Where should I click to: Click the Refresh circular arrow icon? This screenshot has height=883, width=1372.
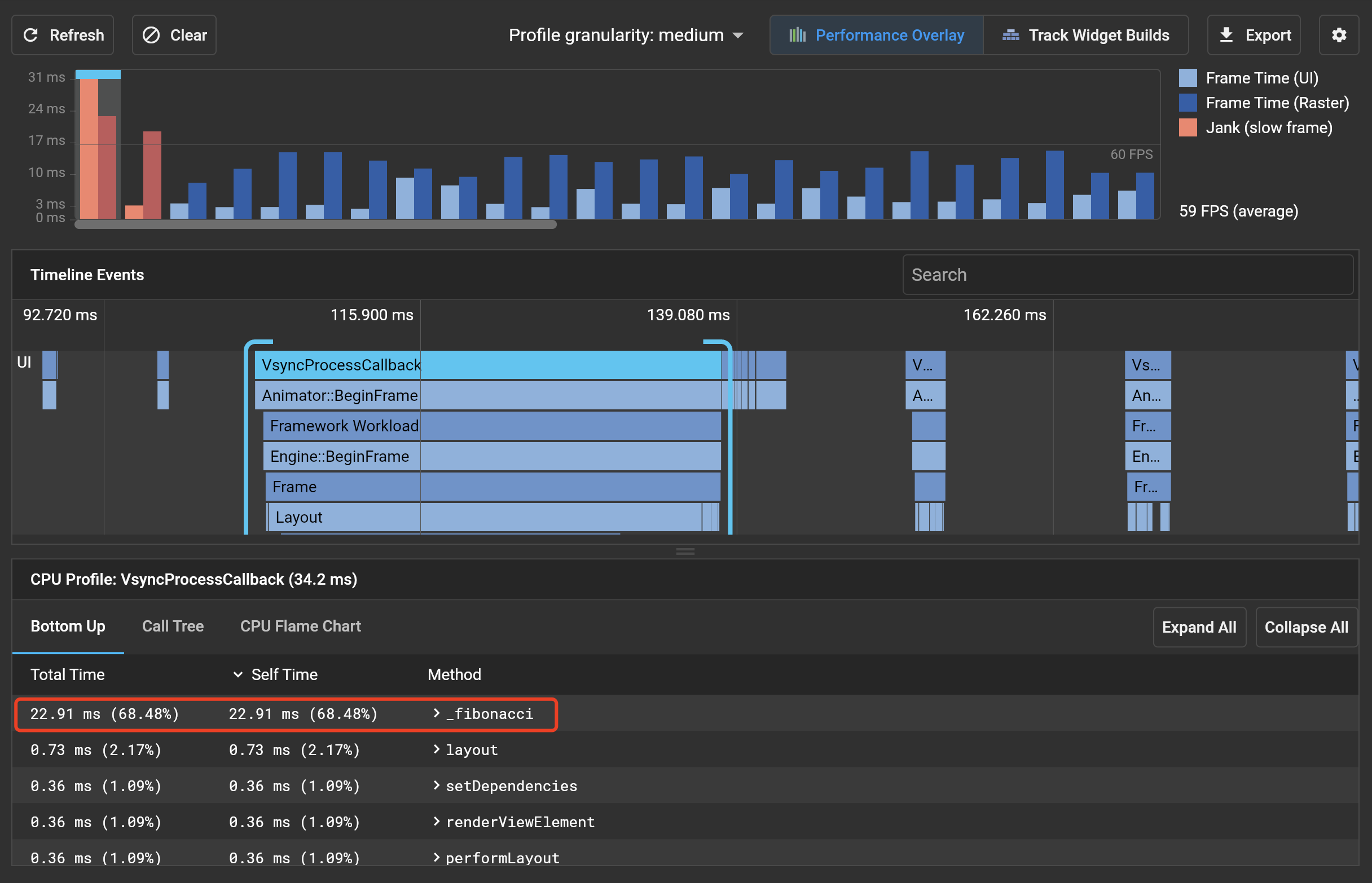pyautogui.click(x=31, y=35)
